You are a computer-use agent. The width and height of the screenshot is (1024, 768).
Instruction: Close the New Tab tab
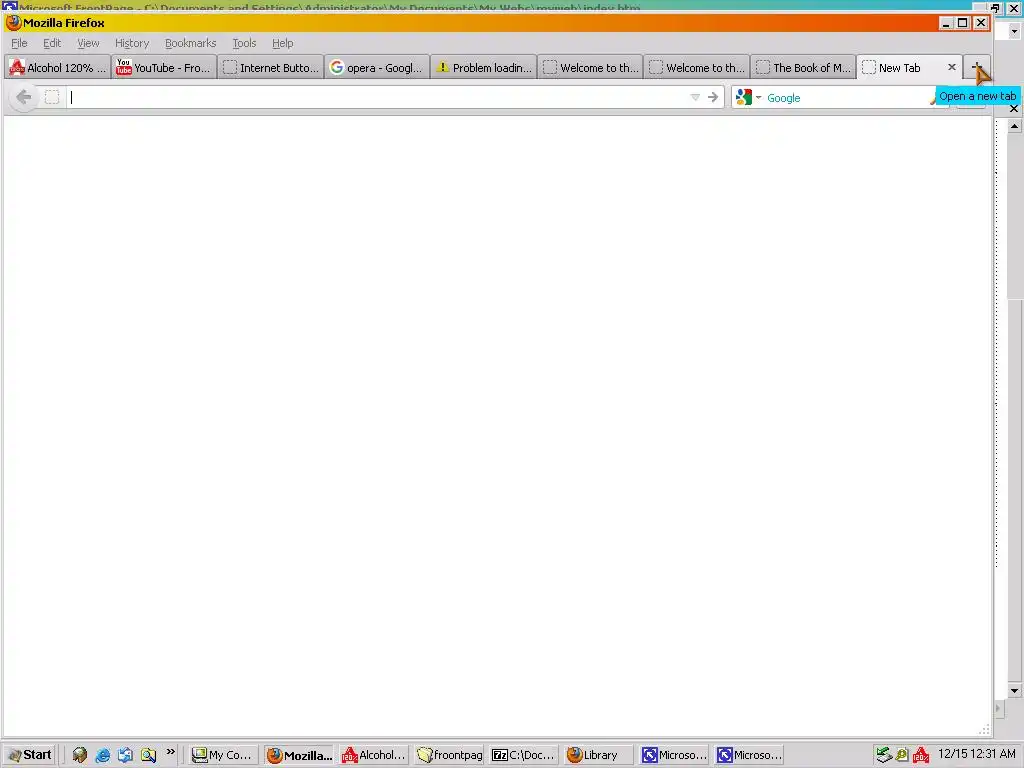952,67
